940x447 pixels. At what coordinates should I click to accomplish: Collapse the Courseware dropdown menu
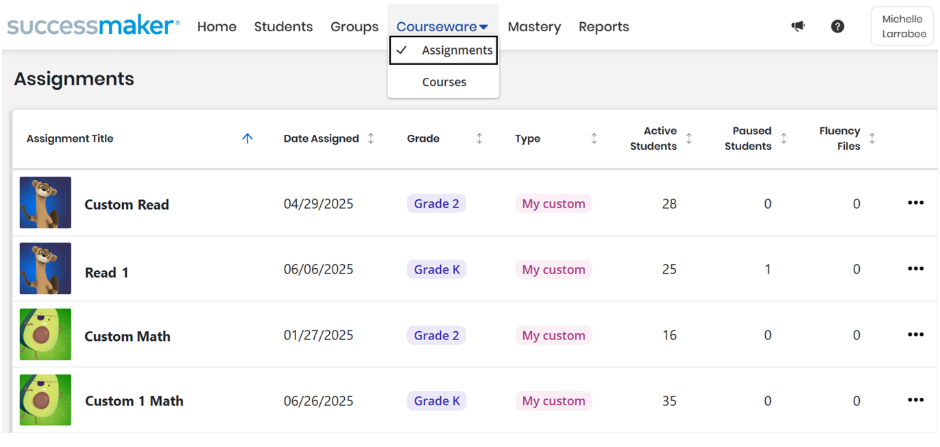point(442,27)
